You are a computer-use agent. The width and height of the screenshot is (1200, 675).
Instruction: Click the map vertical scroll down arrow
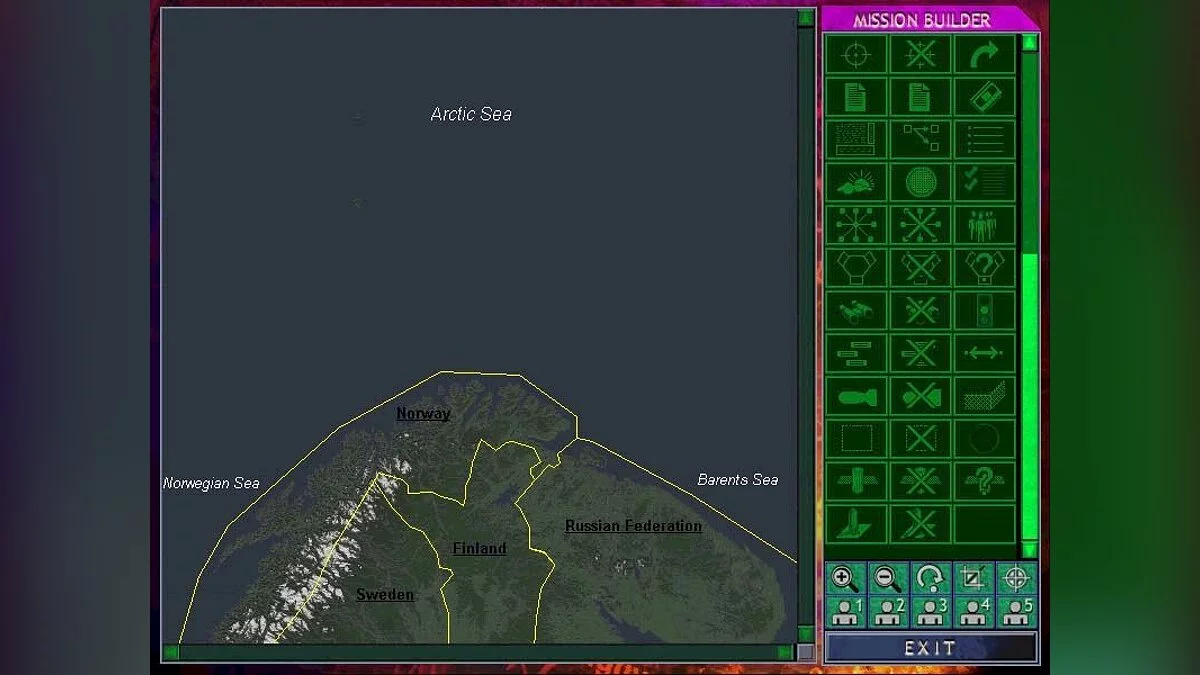tap(805, 634)
